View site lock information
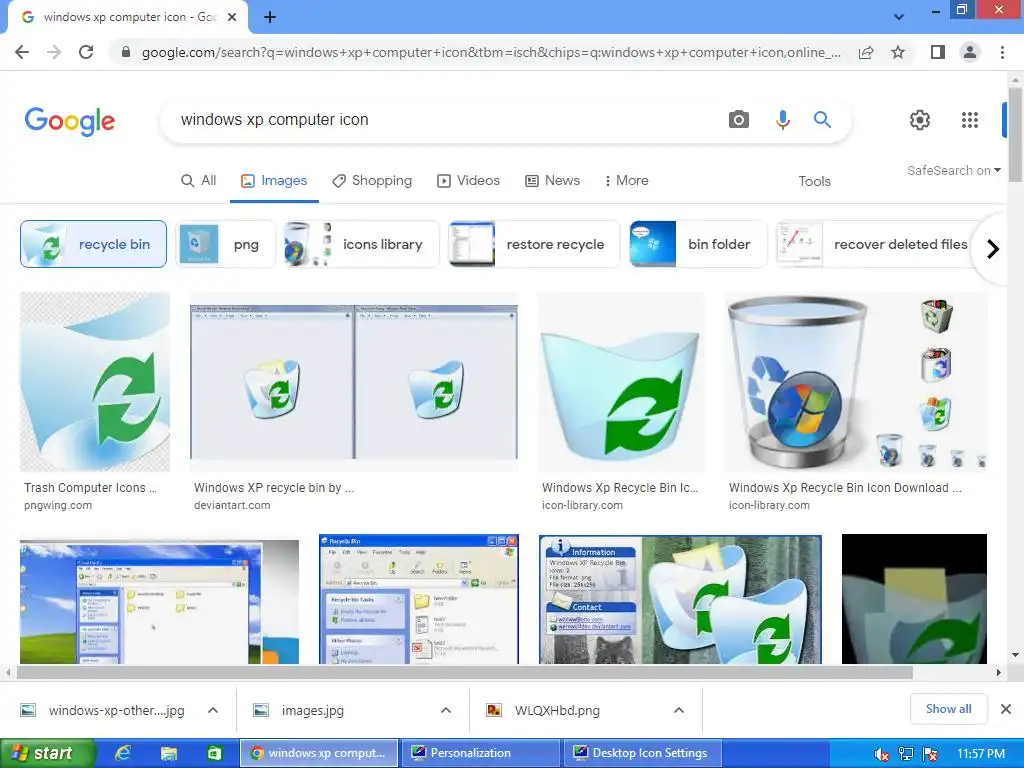1024x768 pixels. pos(126,52)
